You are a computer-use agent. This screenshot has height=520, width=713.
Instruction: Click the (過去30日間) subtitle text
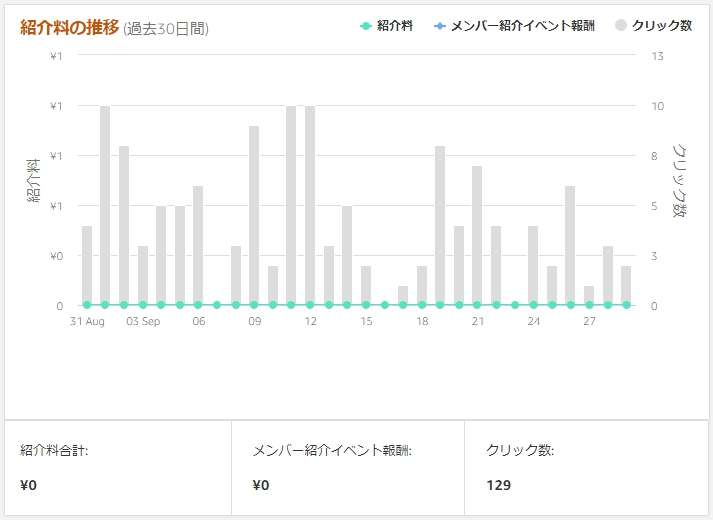tap(166, 29)
